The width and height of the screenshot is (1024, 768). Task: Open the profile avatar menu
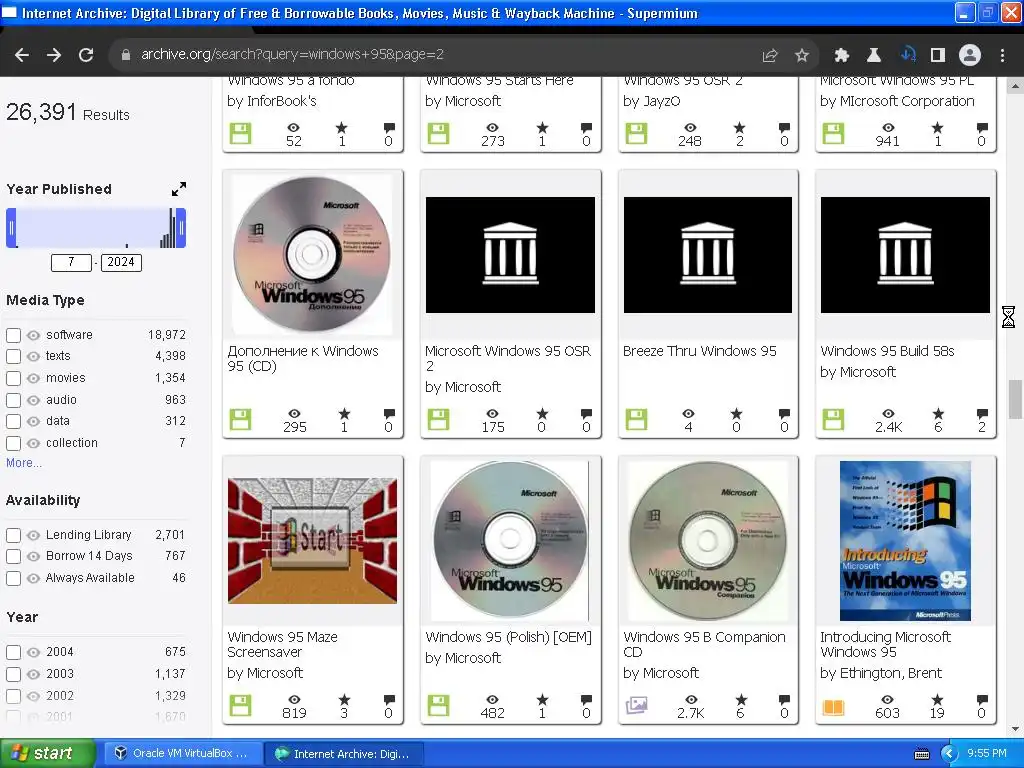970,56
